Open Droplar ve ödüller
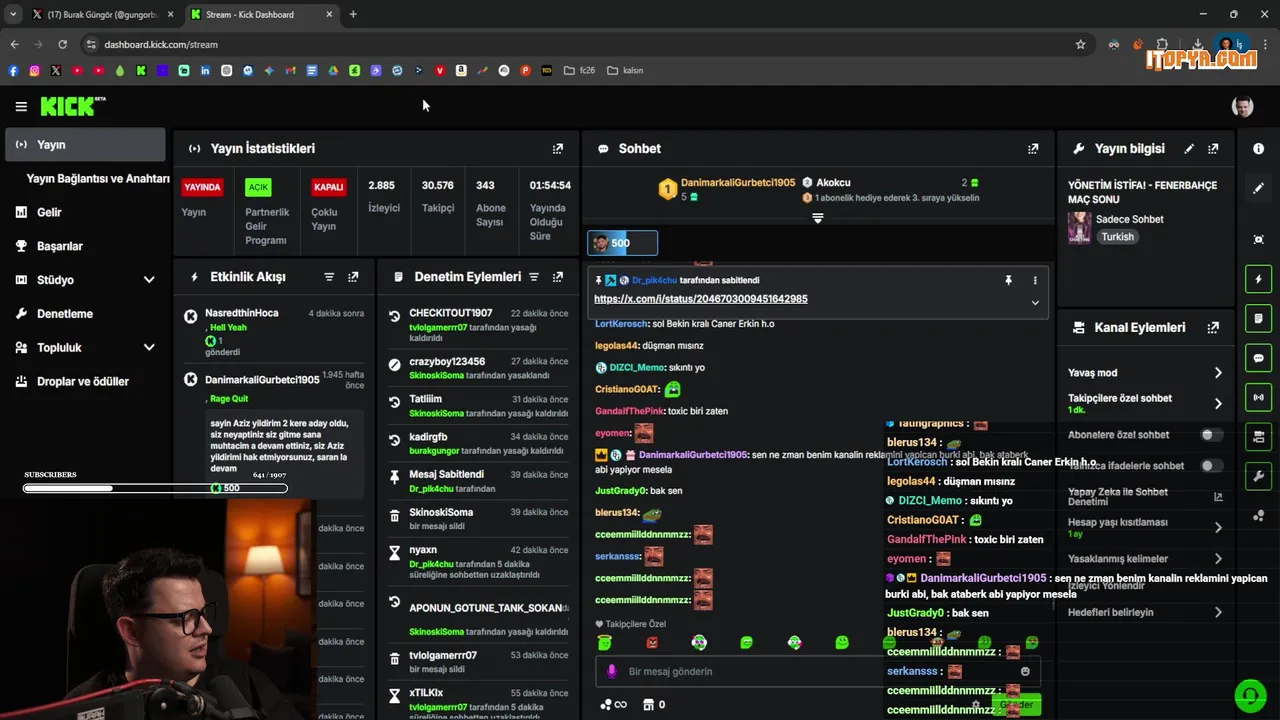 tap(85, 382)
